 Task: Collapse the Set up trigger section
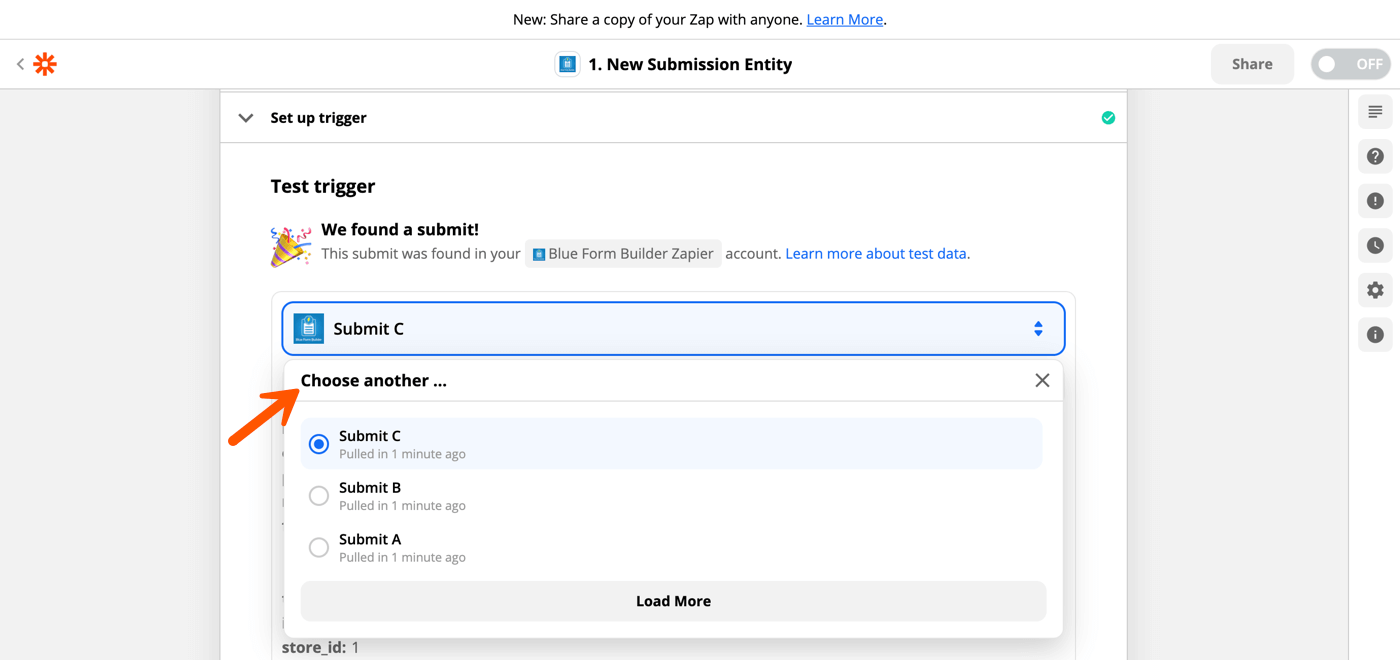click(245, 117)
